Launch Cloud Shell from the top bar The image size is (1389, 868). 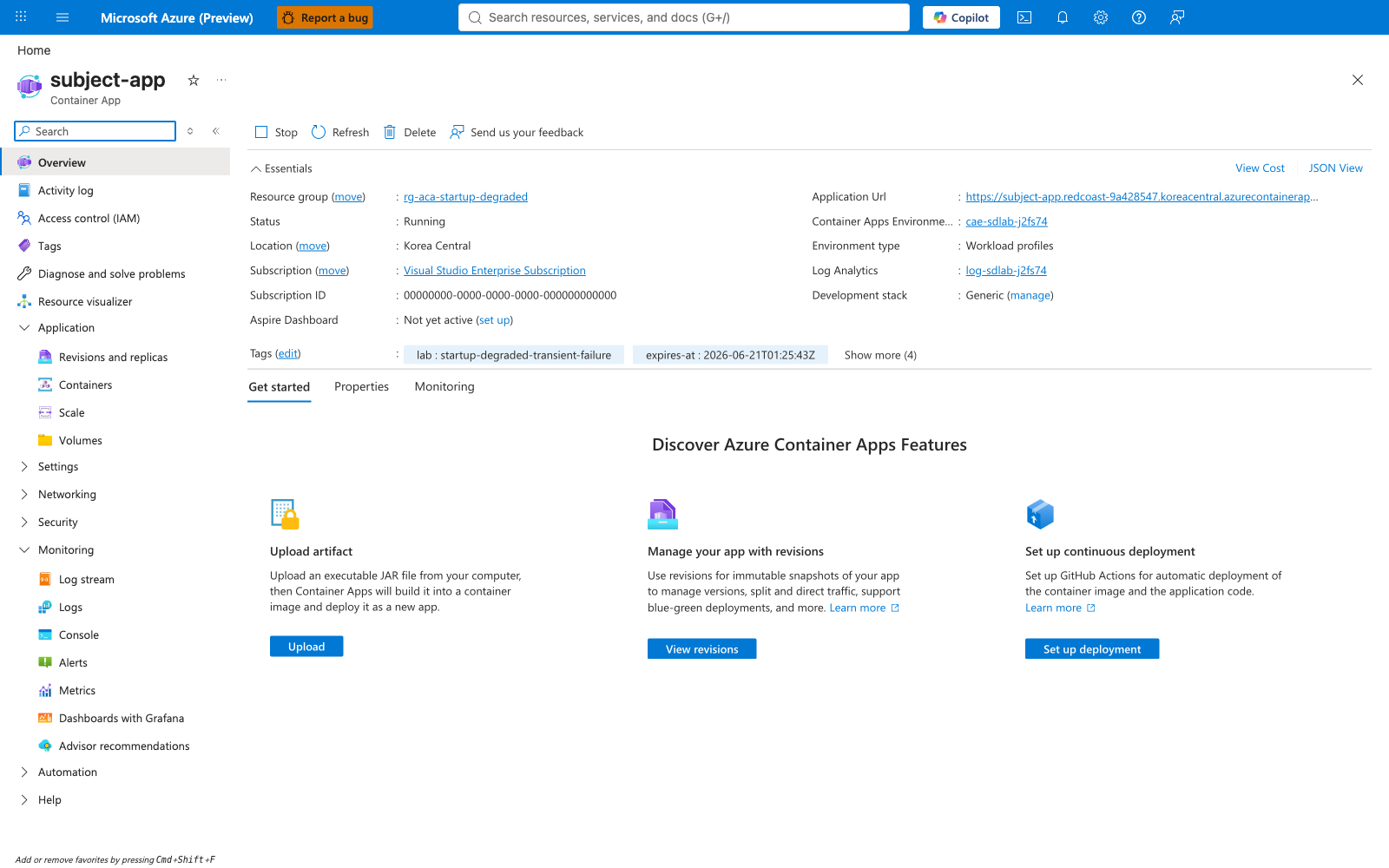tap(1024, 17)
